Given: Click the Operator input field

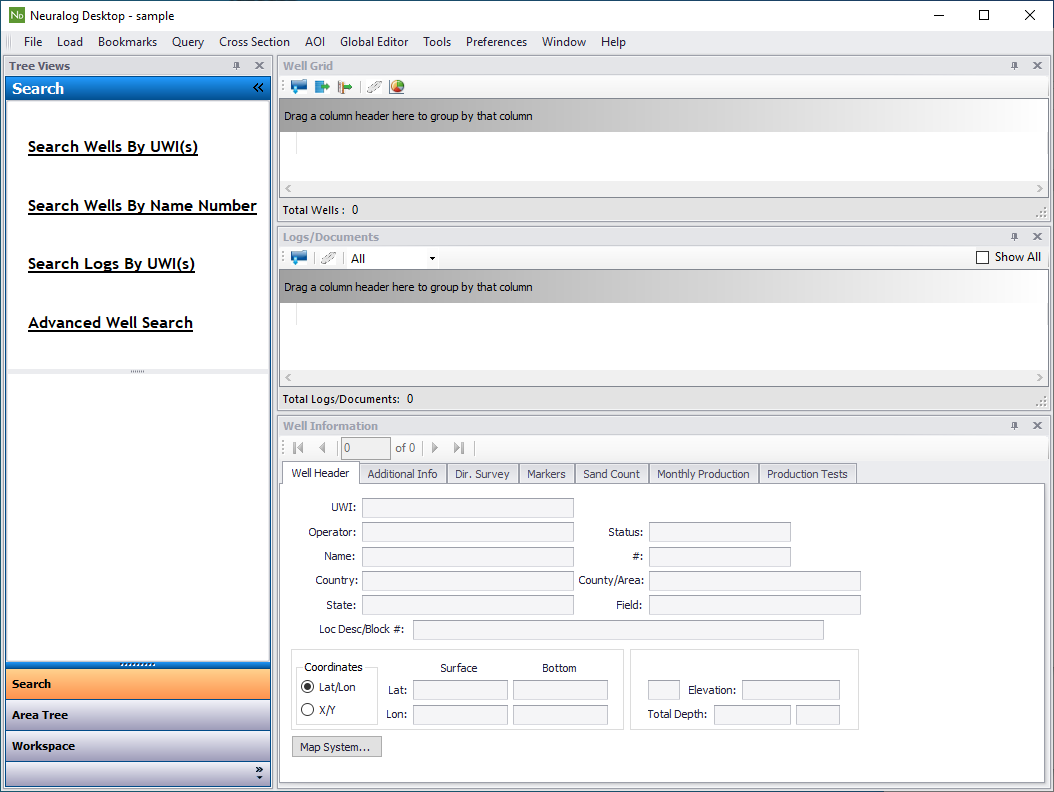Looking at the screenshot, I should 468,532.
